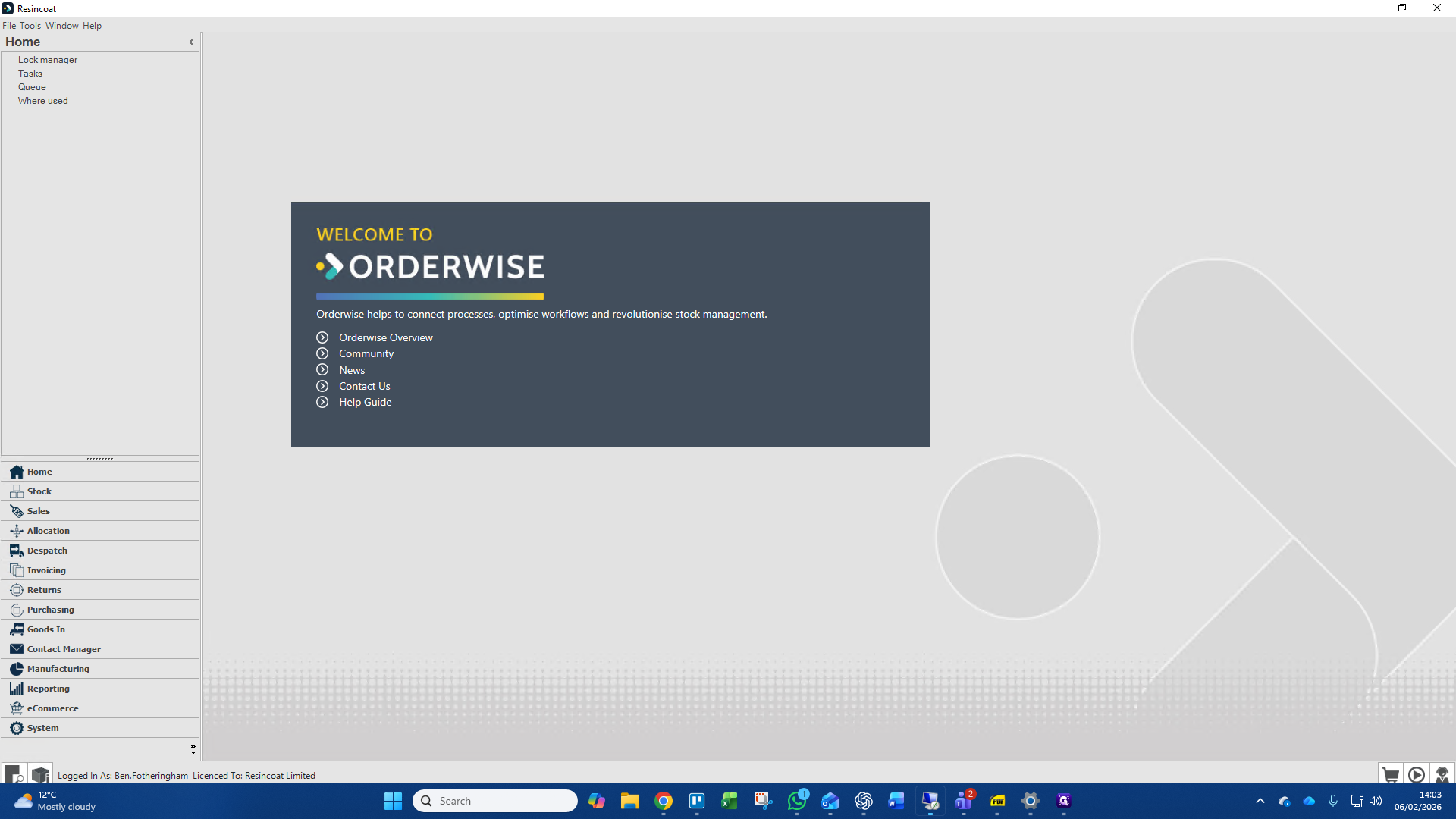
Task: Collapse the Home navigation panel
Action: 191,42
